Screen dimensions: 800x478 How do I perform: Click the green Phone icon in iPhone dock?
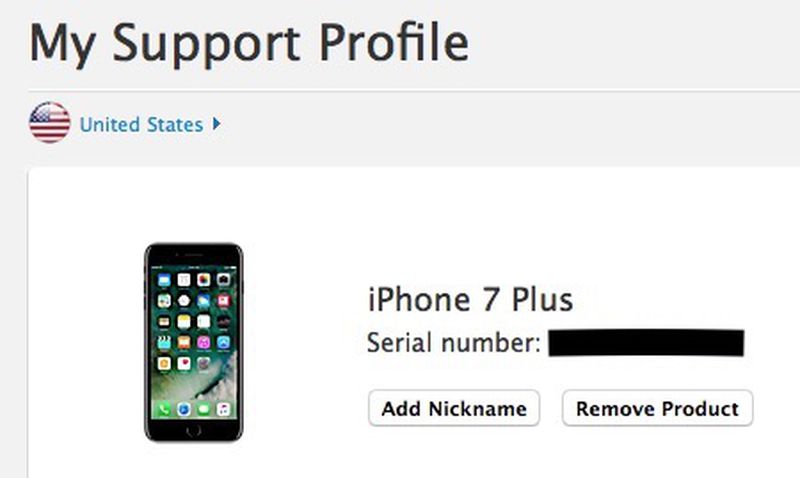click(x=164, y=409)
